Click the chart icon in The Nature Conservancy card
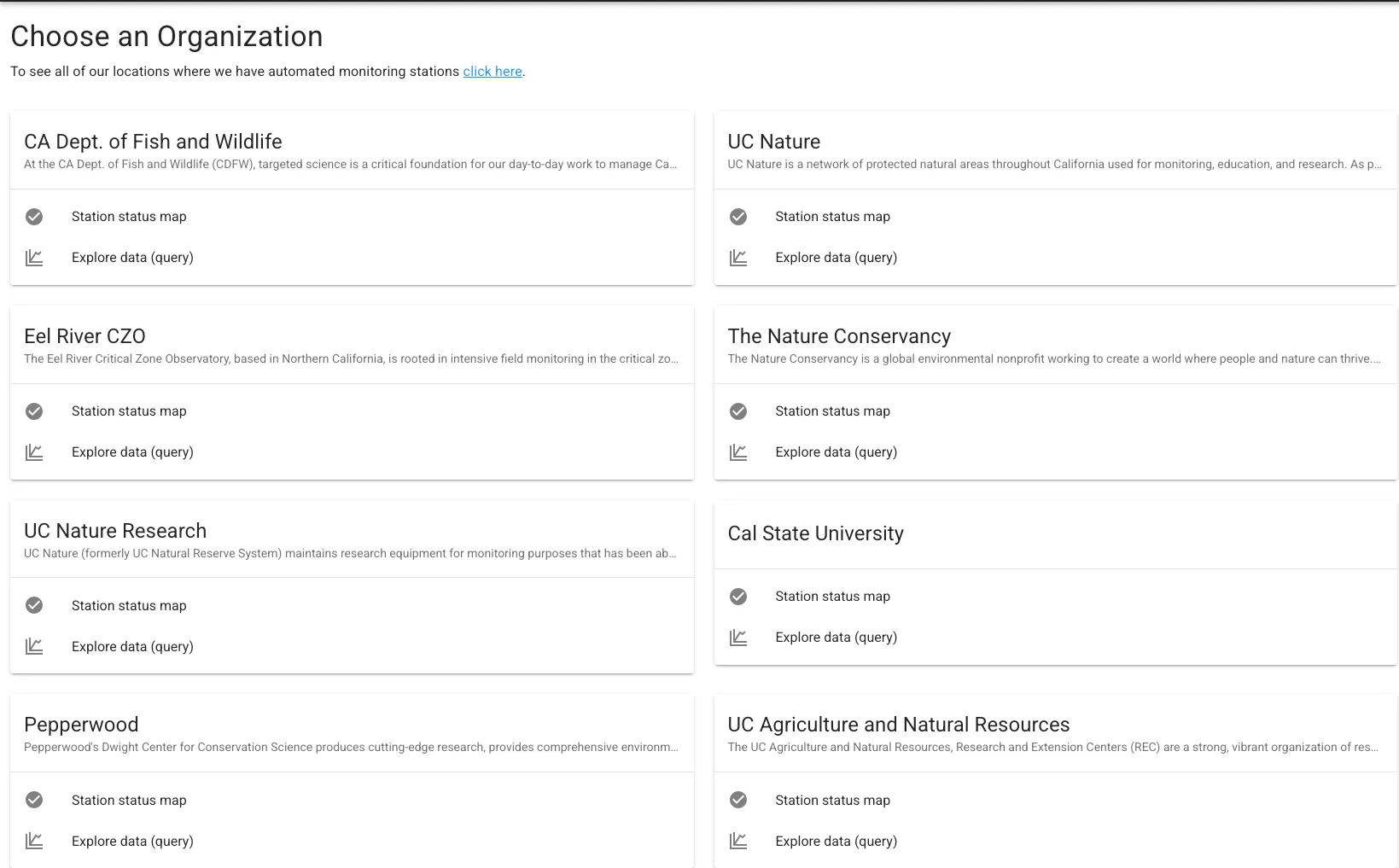 738,452
